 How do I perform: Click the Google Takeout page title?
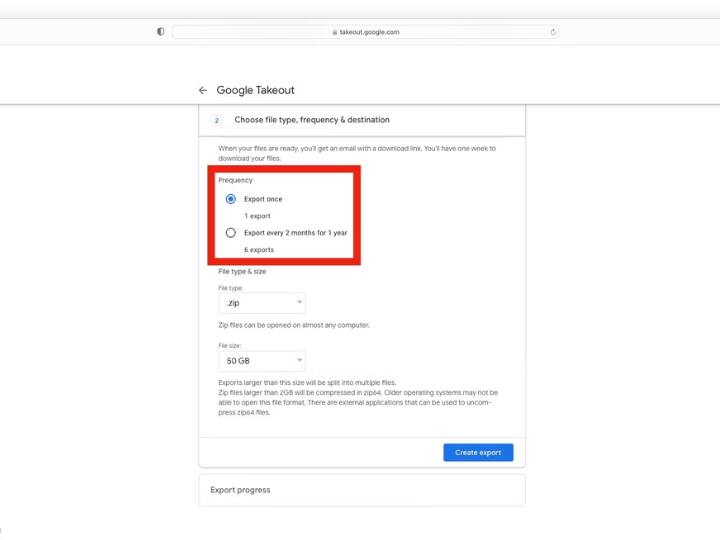point(255,90)
